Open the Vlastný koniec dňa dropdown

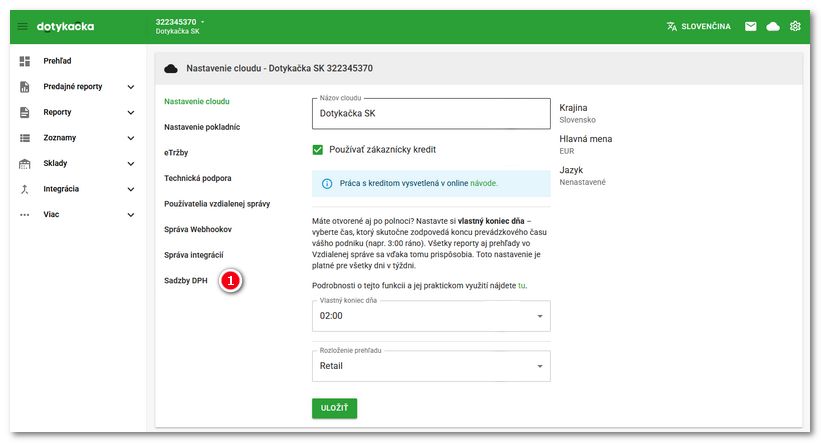coord(431,316)
